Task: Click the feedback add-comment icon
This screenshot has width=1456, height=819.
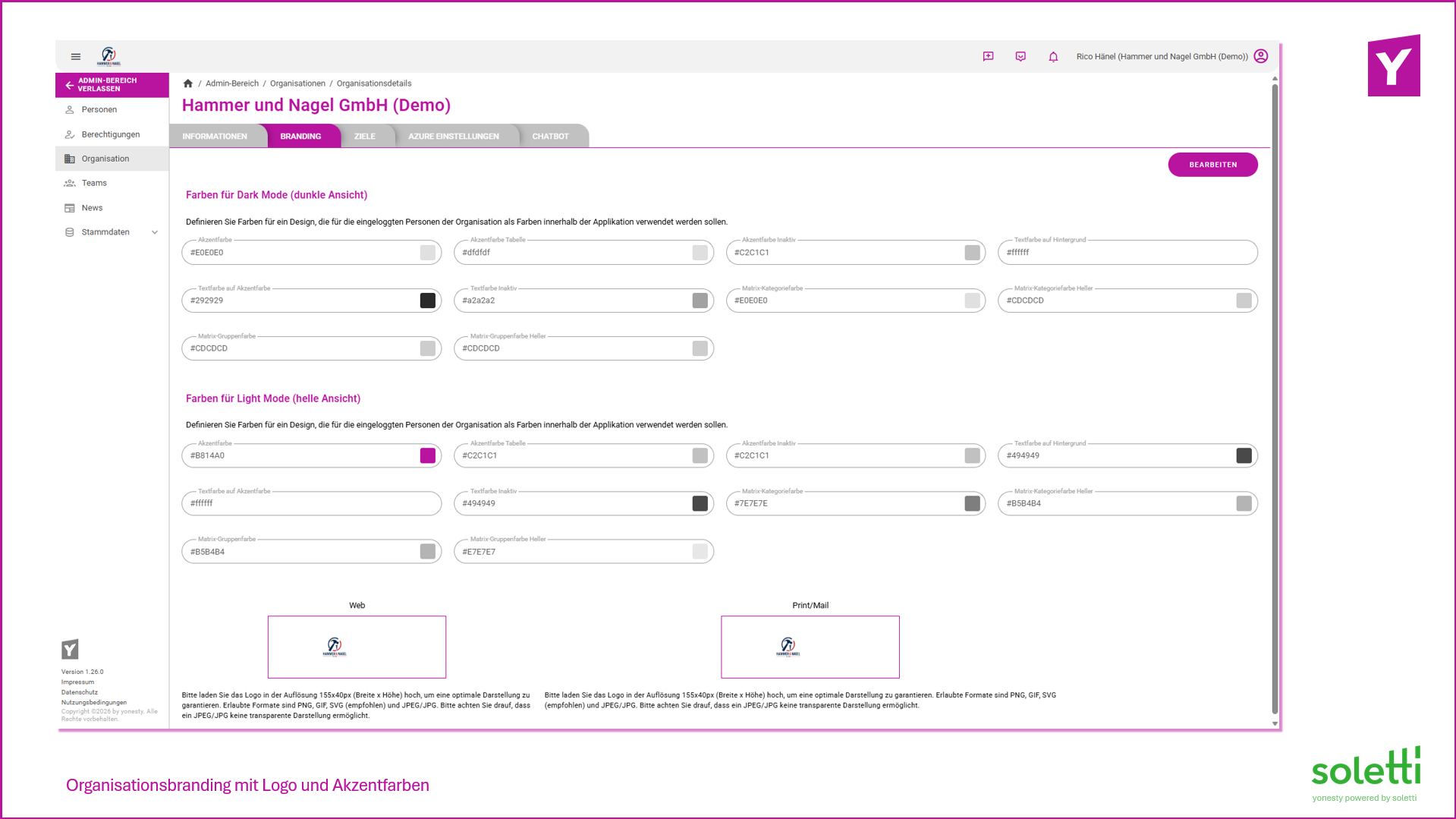Action: [x=988, y=56]
